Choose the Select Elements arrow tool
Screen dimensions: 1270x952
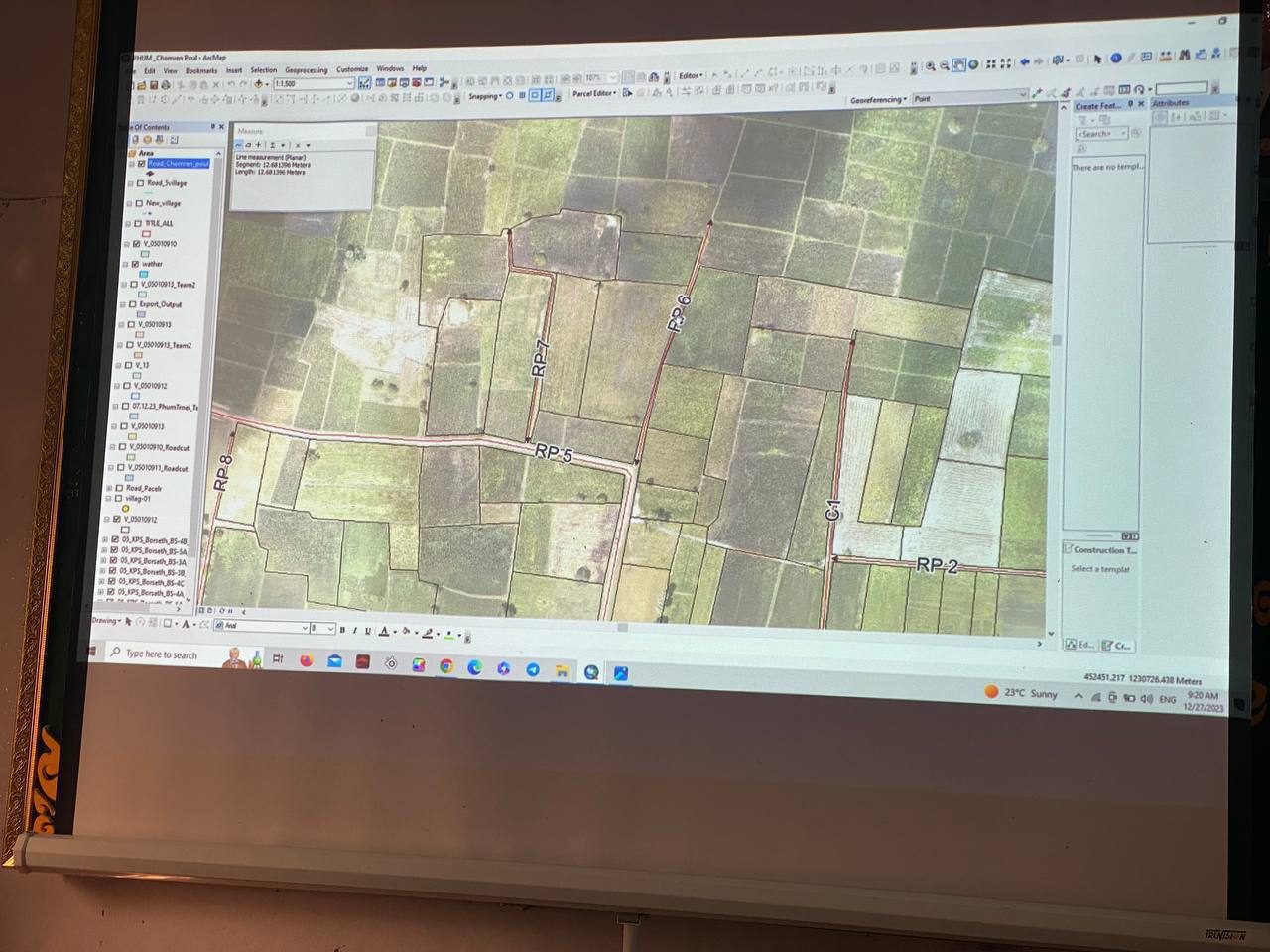1097,59
